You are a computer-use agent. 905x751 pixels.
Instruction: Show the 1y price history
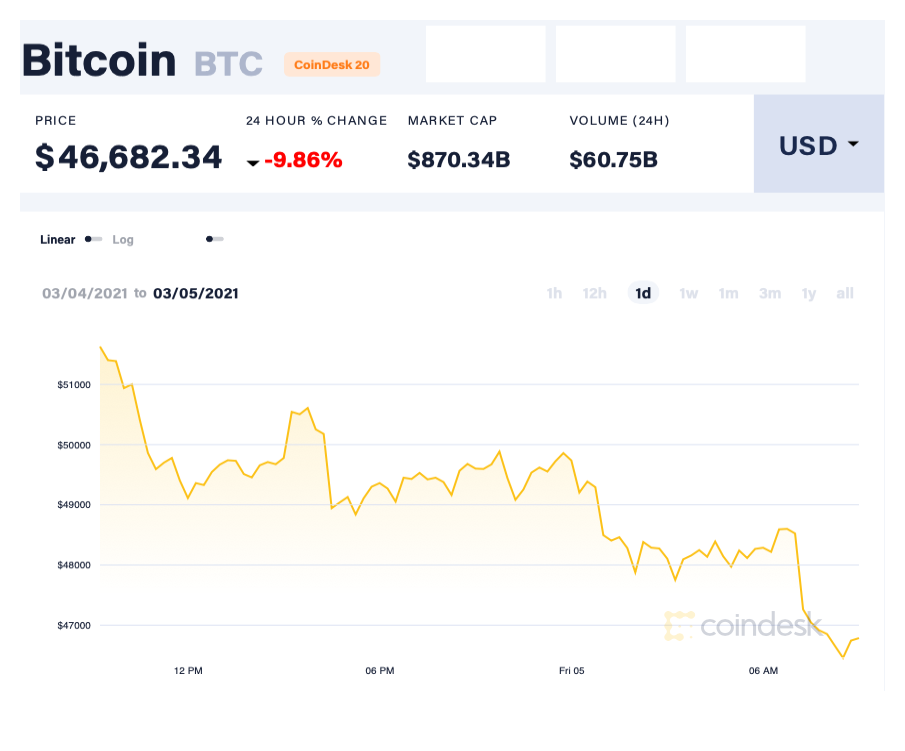point(808,293)
